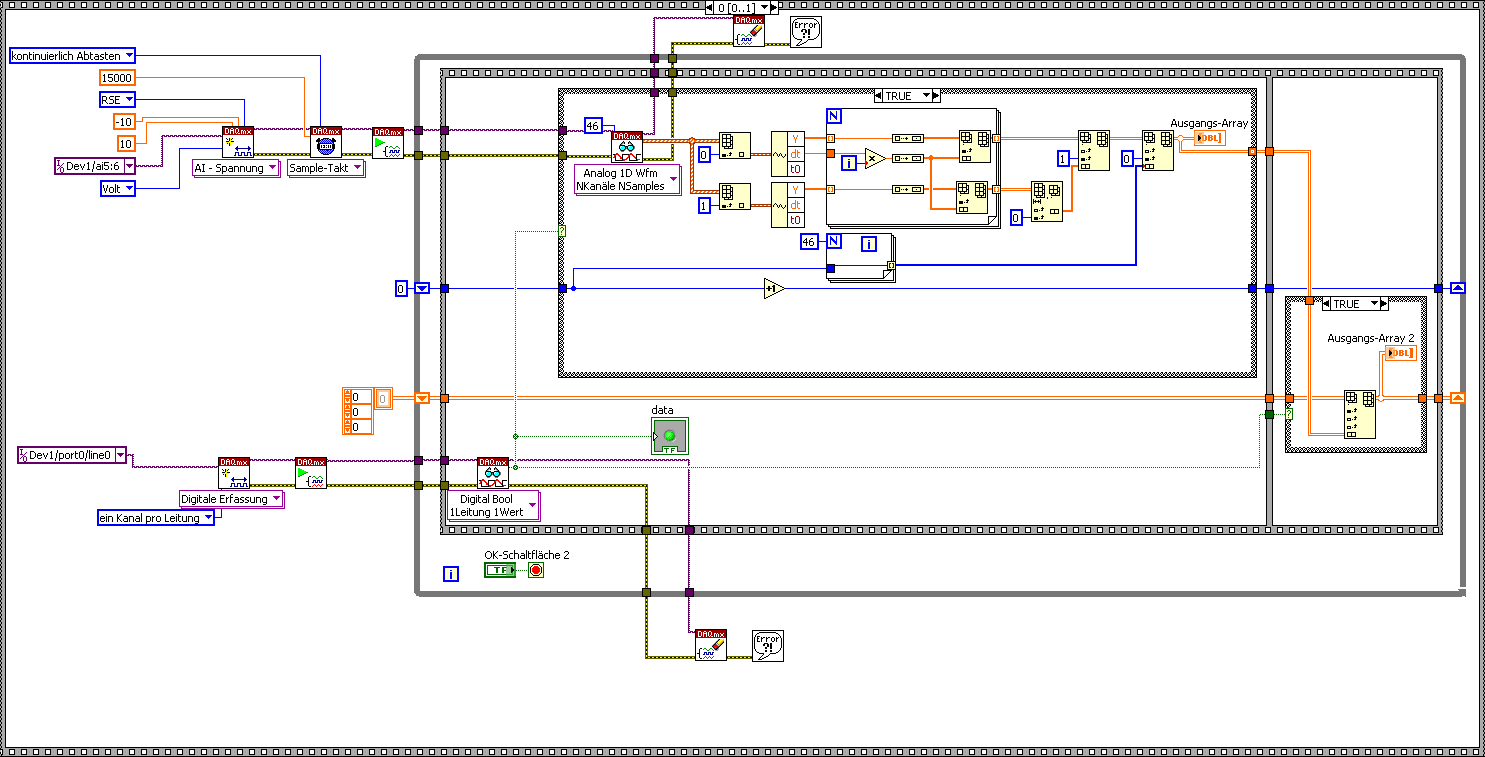Click the top Simple Error Handler icon
1485x757 pixels.
click(x=806, y=31)
